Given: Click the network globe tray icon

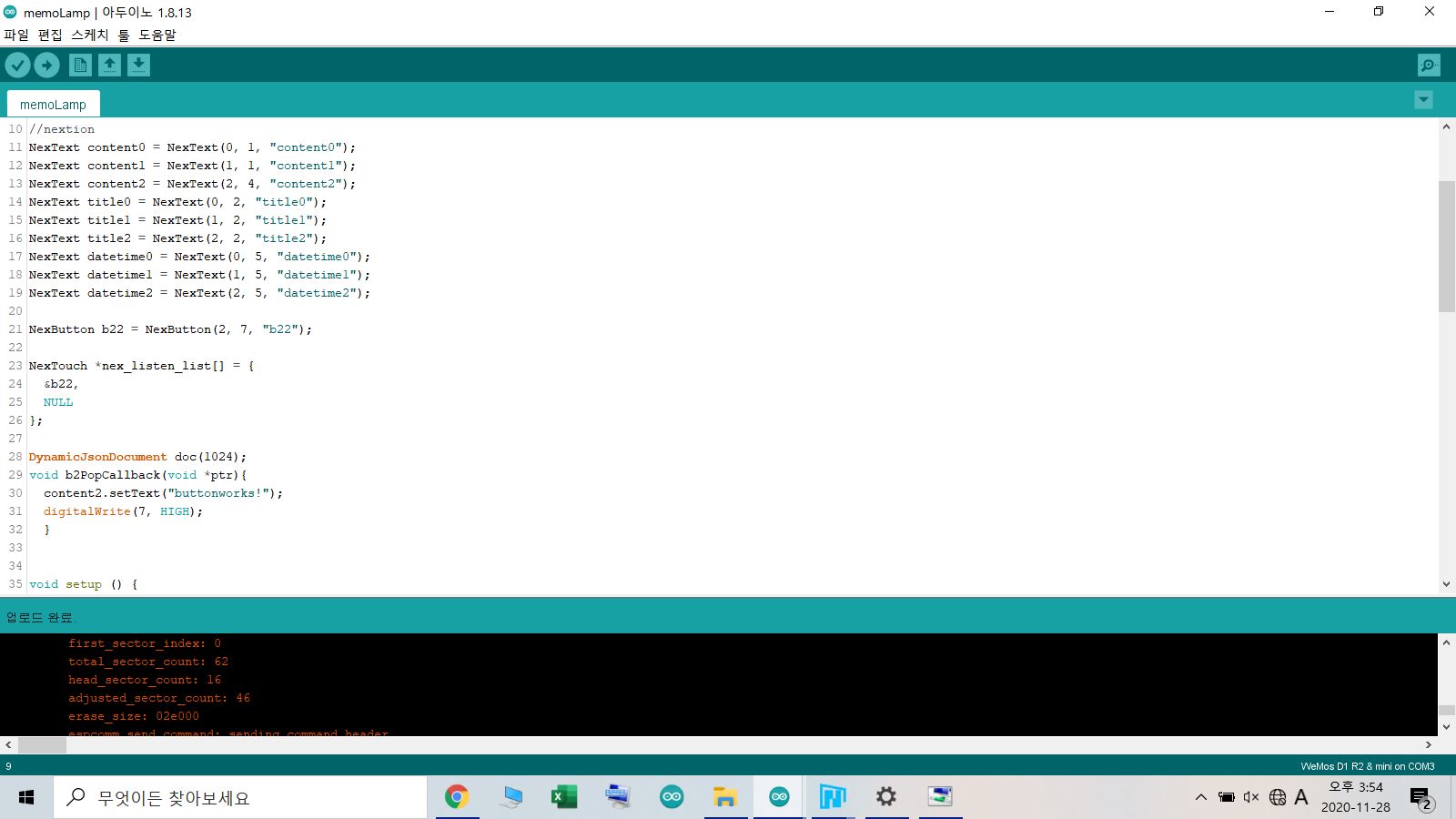Looking at the screenshot, I should coord(1278,797).
